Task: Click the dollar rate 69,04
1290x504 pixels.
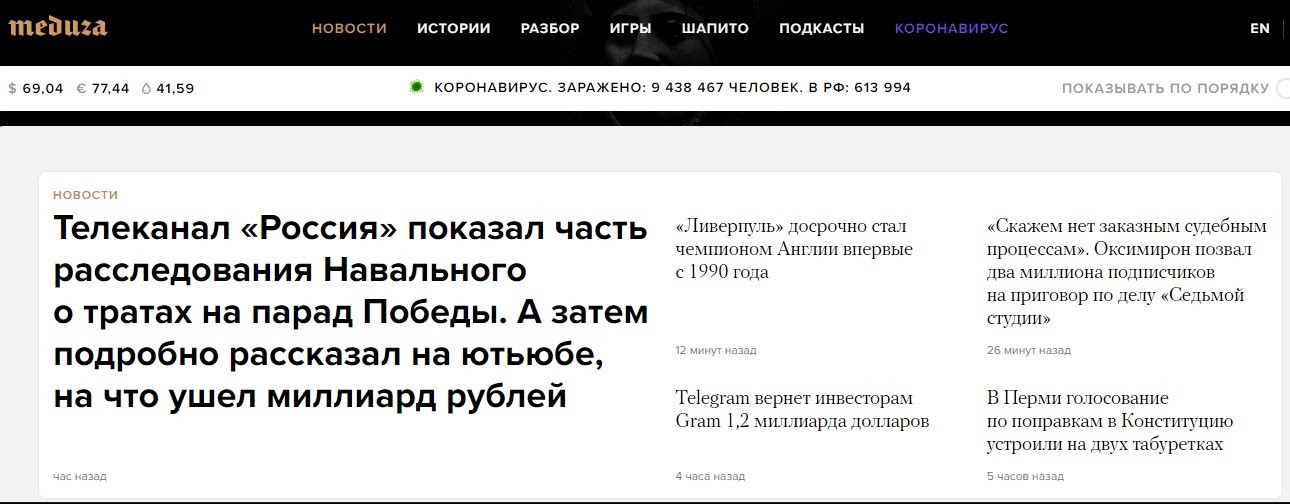Action: [x=36, y=88]
